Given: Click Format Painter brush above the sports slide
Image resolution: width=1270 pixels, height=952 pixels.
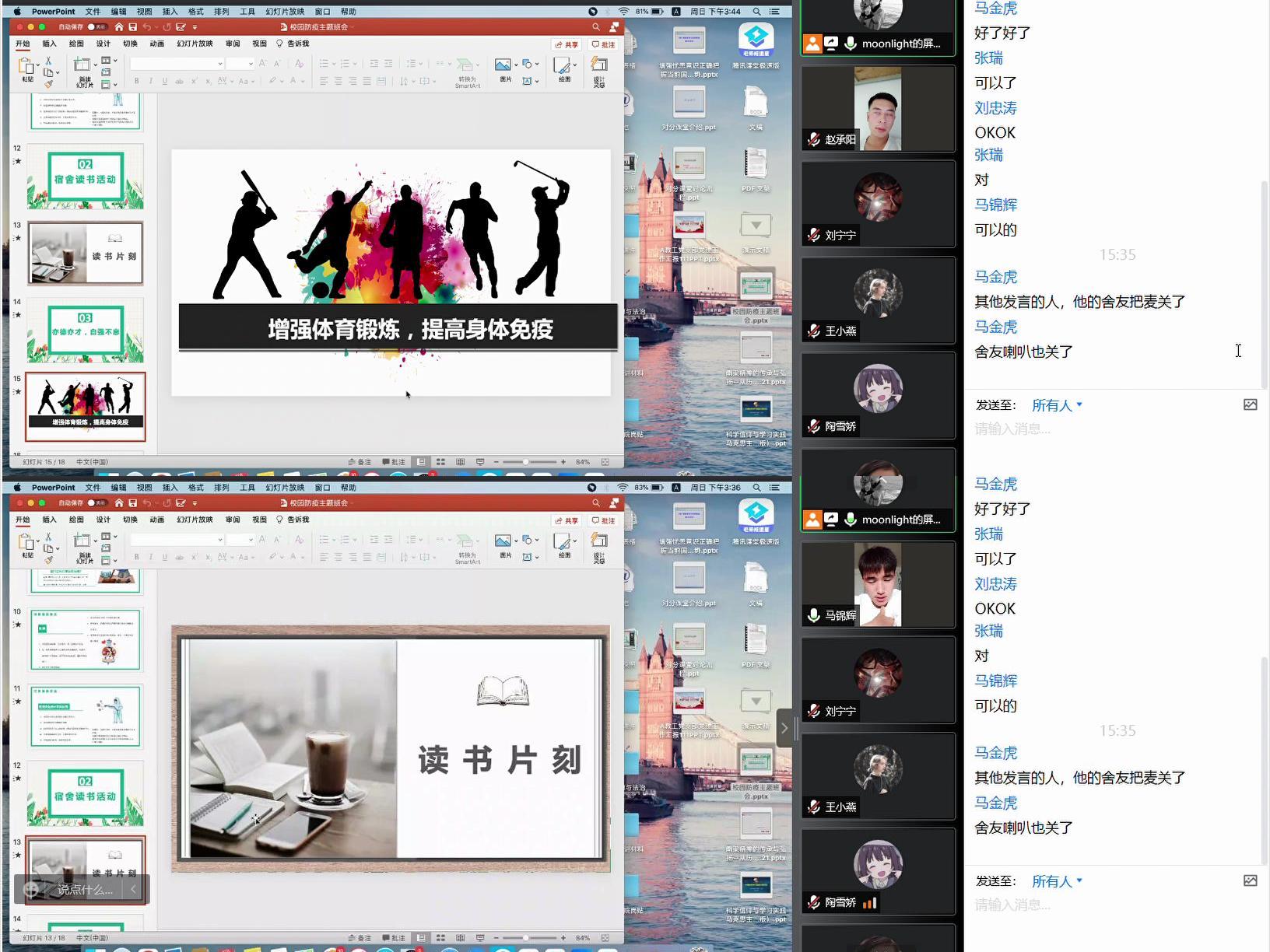Looking at the screenshot, I should (48, 83).
